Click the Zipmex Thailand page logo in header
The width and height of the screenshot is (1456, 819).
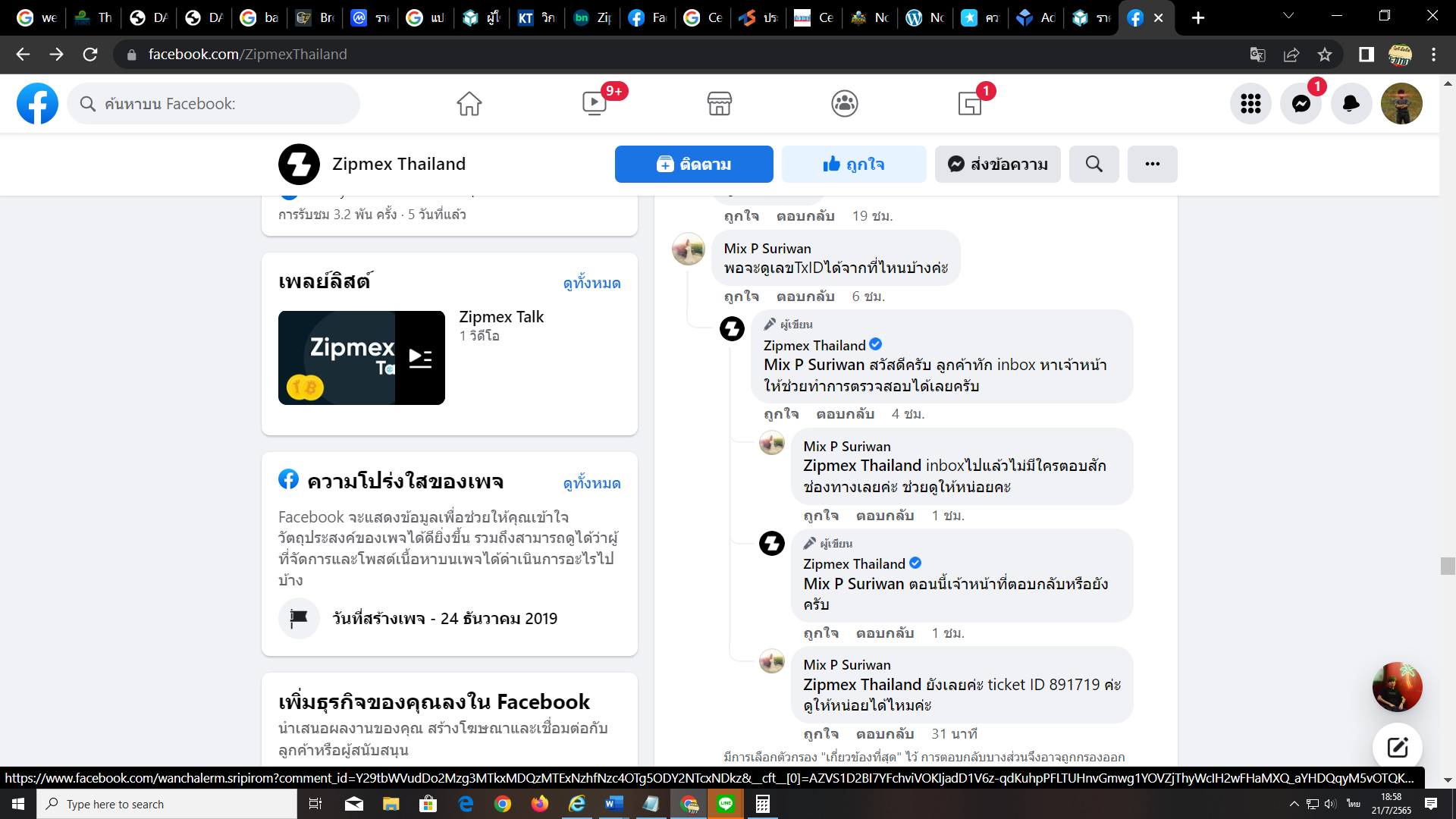point(299,164)
